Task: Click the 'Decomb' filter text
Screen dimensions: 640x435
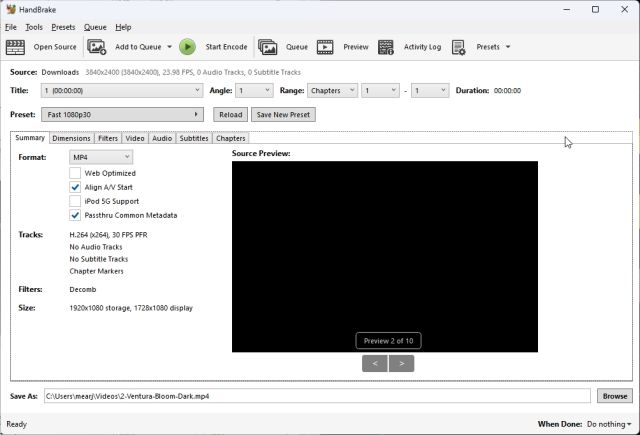Action: pos(83,290)
